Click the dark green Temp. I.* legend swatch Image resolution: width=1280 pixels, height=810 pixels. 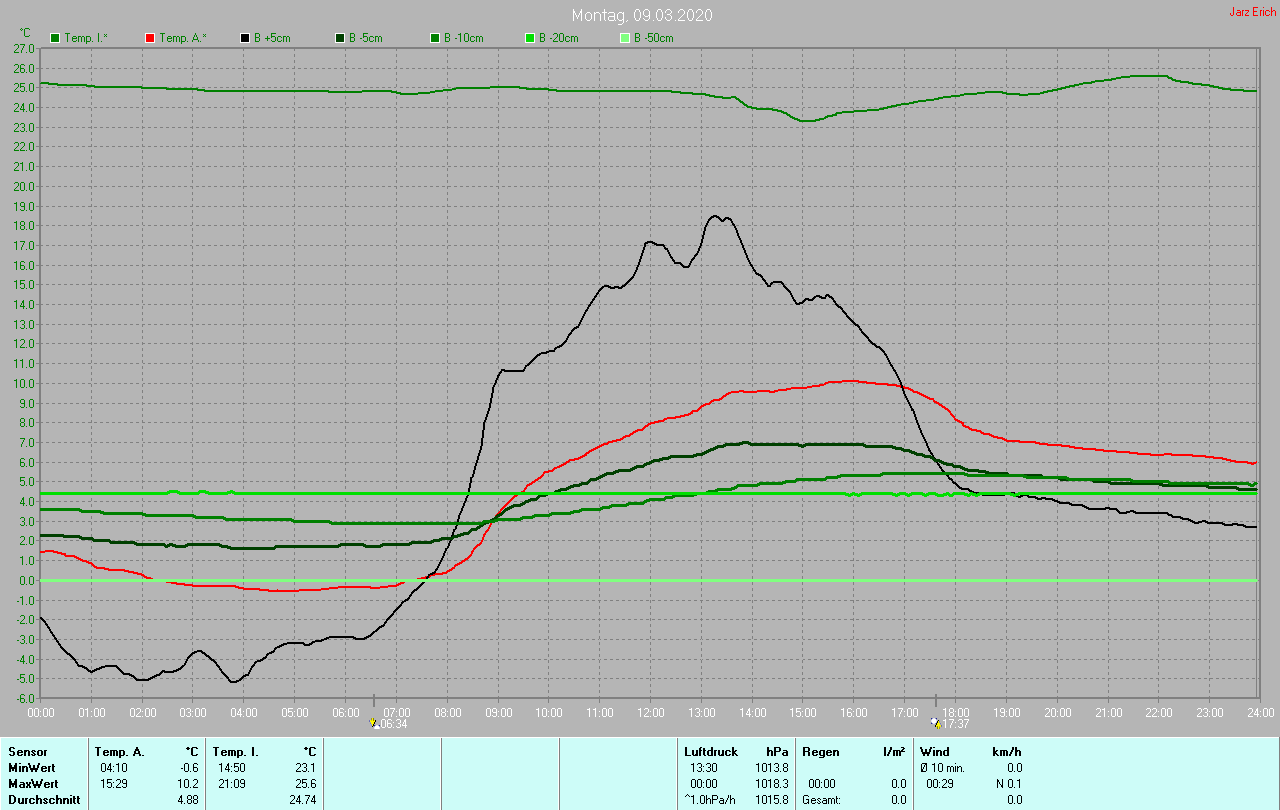(55, 38)
